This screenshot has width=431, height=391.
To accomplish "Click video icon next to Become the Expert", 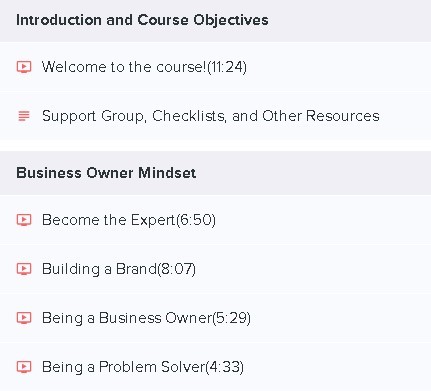I will [x=24, y=220].
